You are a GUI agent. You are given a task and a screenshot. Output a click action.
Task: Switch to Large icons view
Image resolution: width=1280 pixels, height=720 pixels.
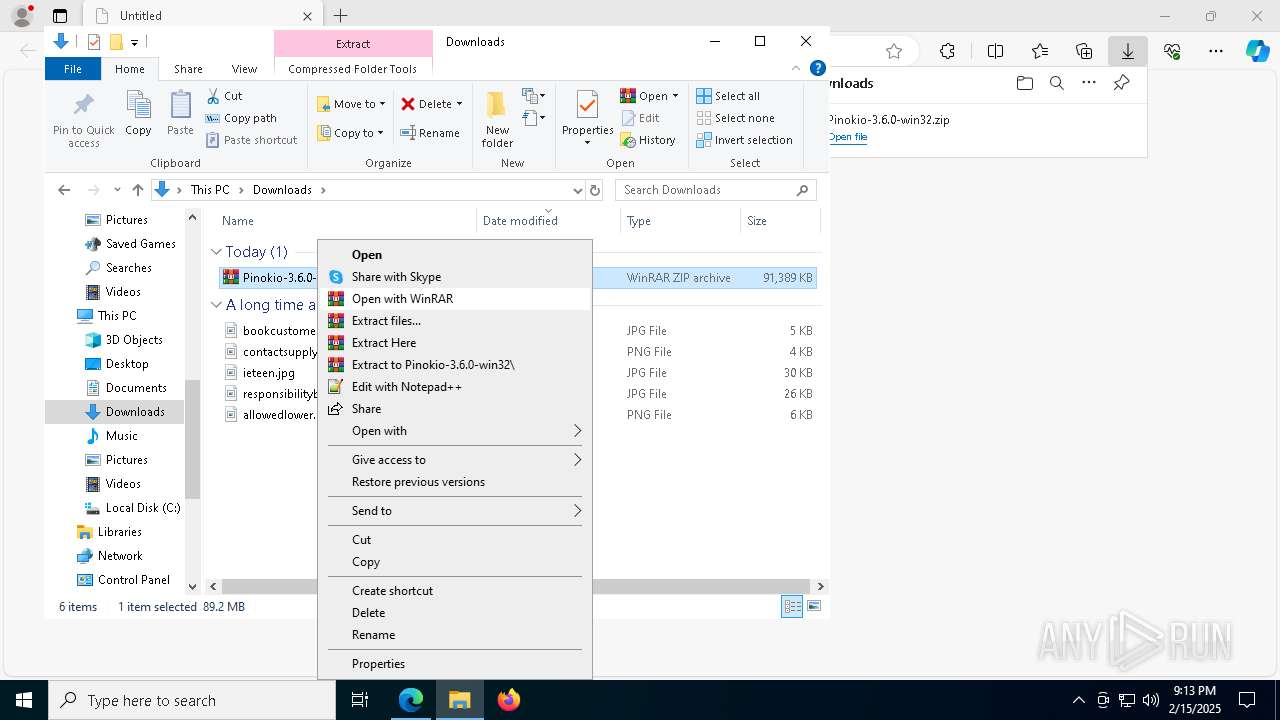pos(814,606)
